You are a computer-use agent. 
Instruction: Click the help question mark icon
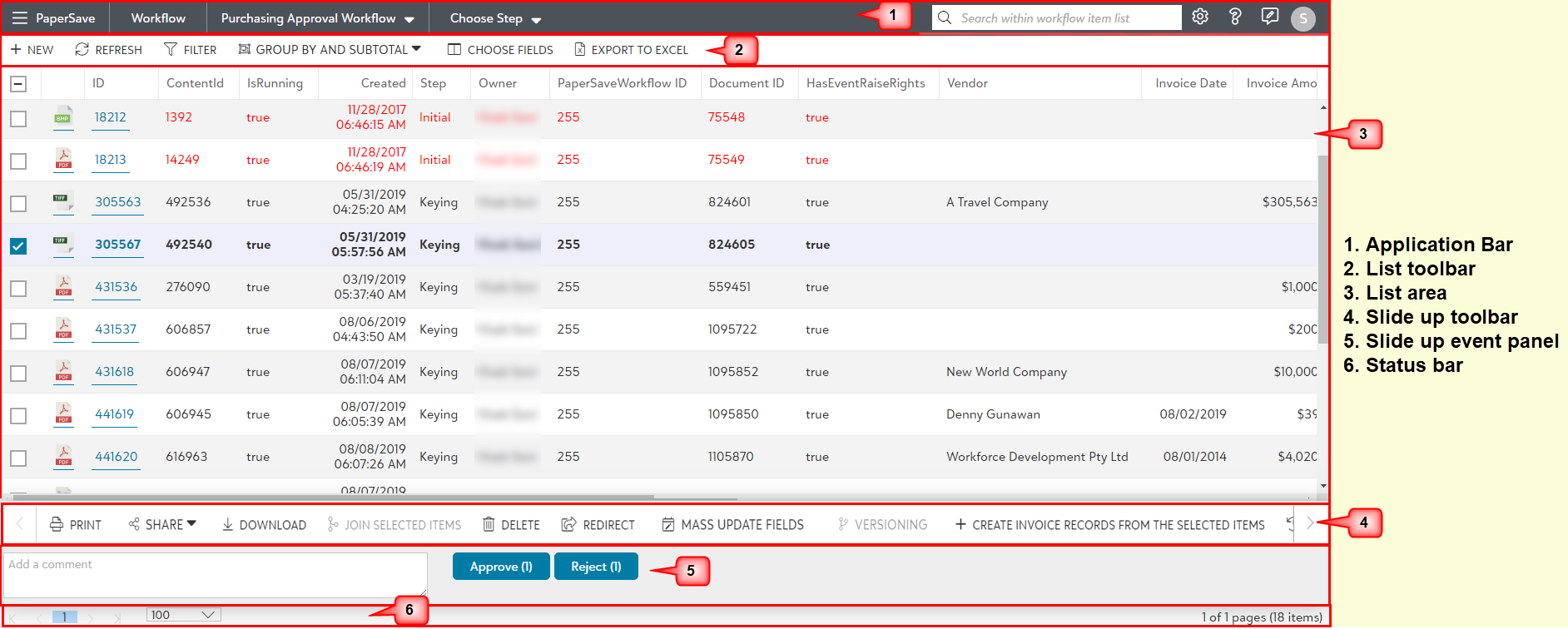(1235, 17)
